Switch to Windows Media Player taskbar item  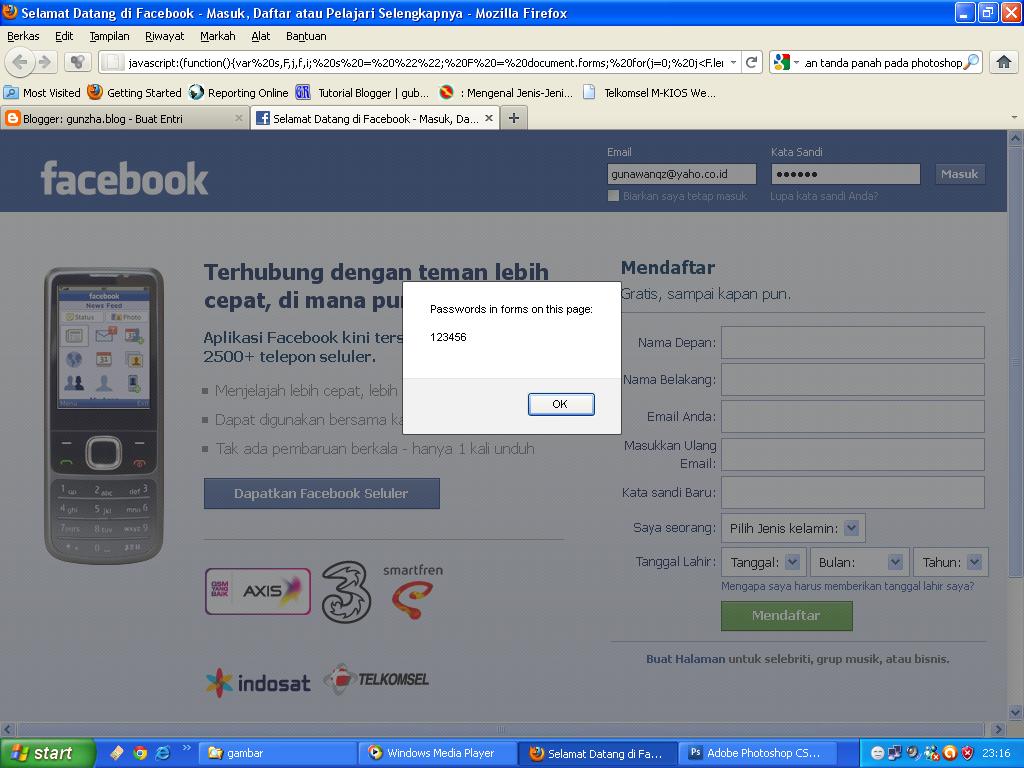pos(438,753)
